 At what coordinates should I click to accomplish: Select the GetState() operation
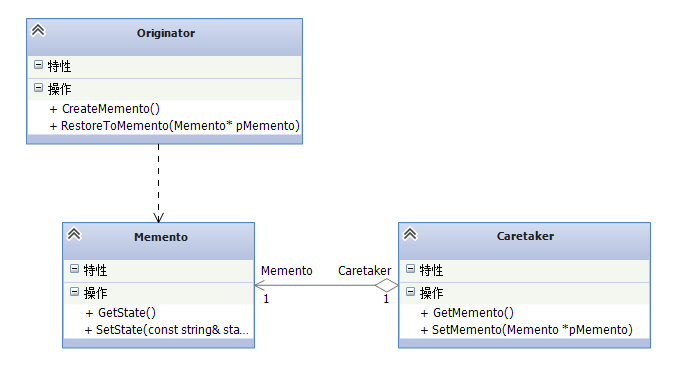(120, 313)
